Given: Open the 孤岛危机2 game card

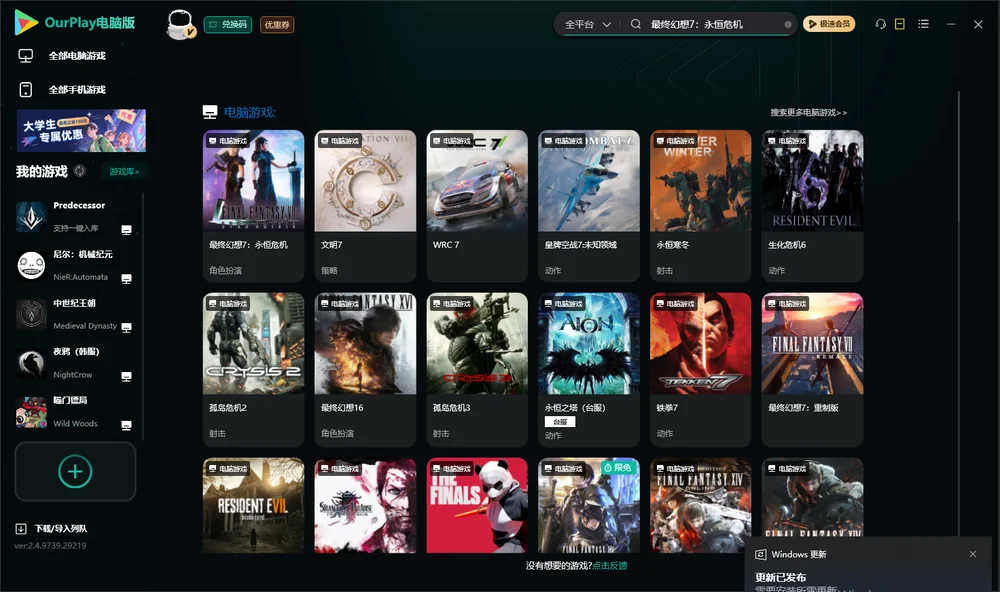Looking at the screenshot, I should pyautogui.click(x=253, y=369).
